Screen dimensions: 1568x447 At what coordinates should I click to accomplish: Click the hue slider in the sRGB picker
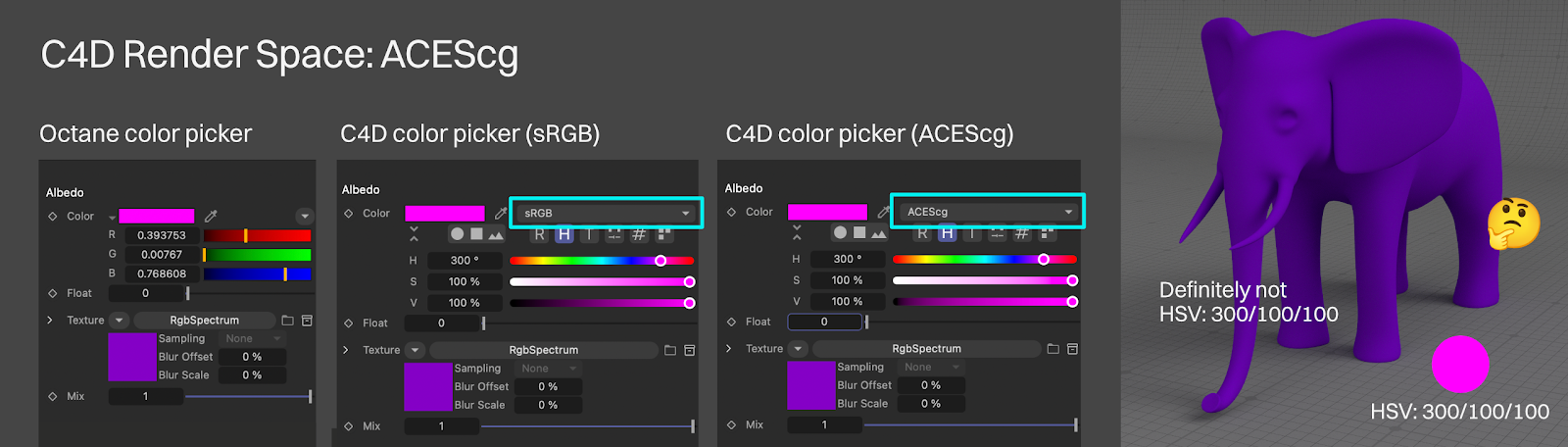[x=601, y=261]
